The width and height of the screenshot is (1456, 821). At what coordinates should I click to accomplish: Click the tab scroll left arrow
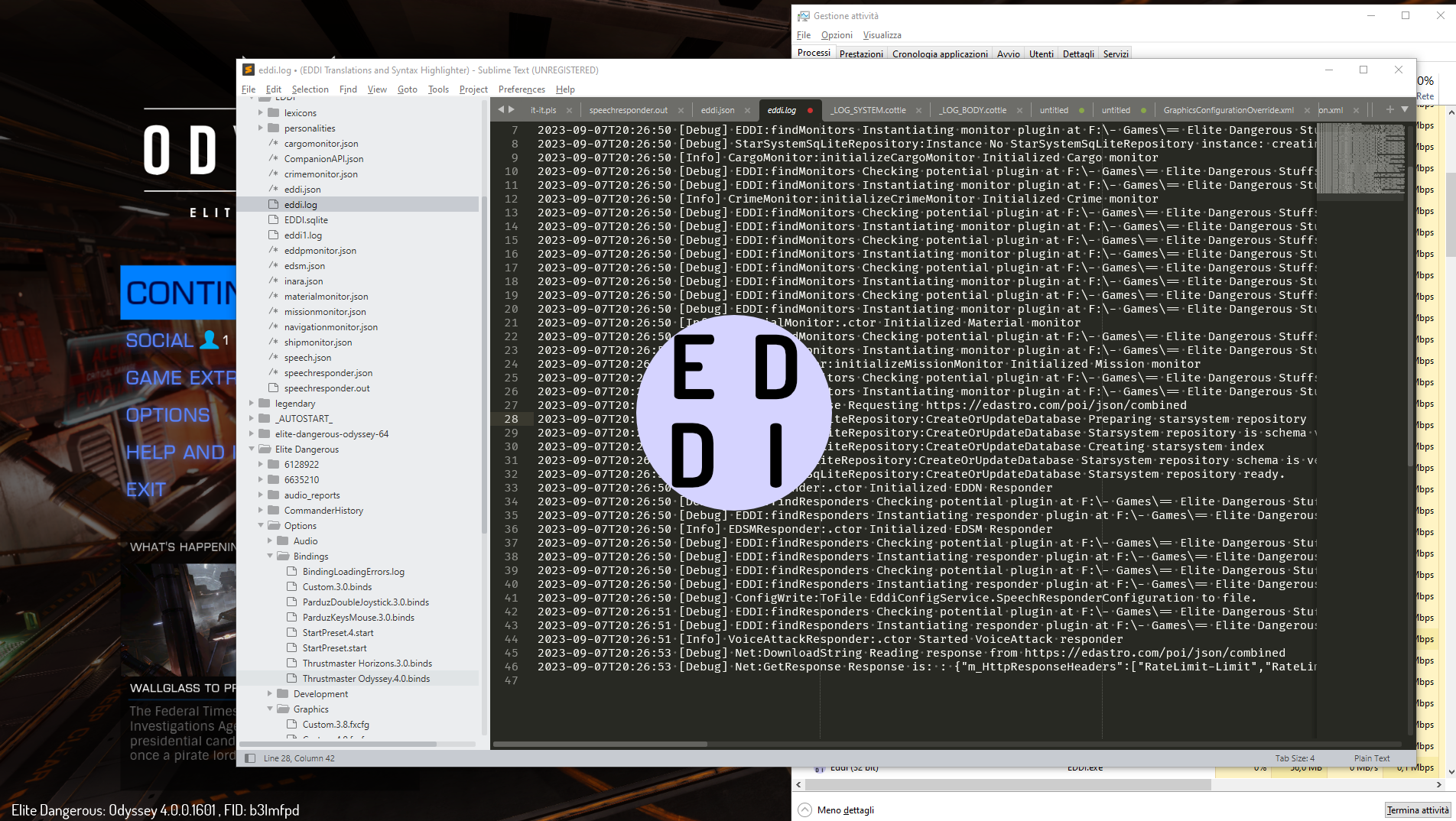[501, 109]
